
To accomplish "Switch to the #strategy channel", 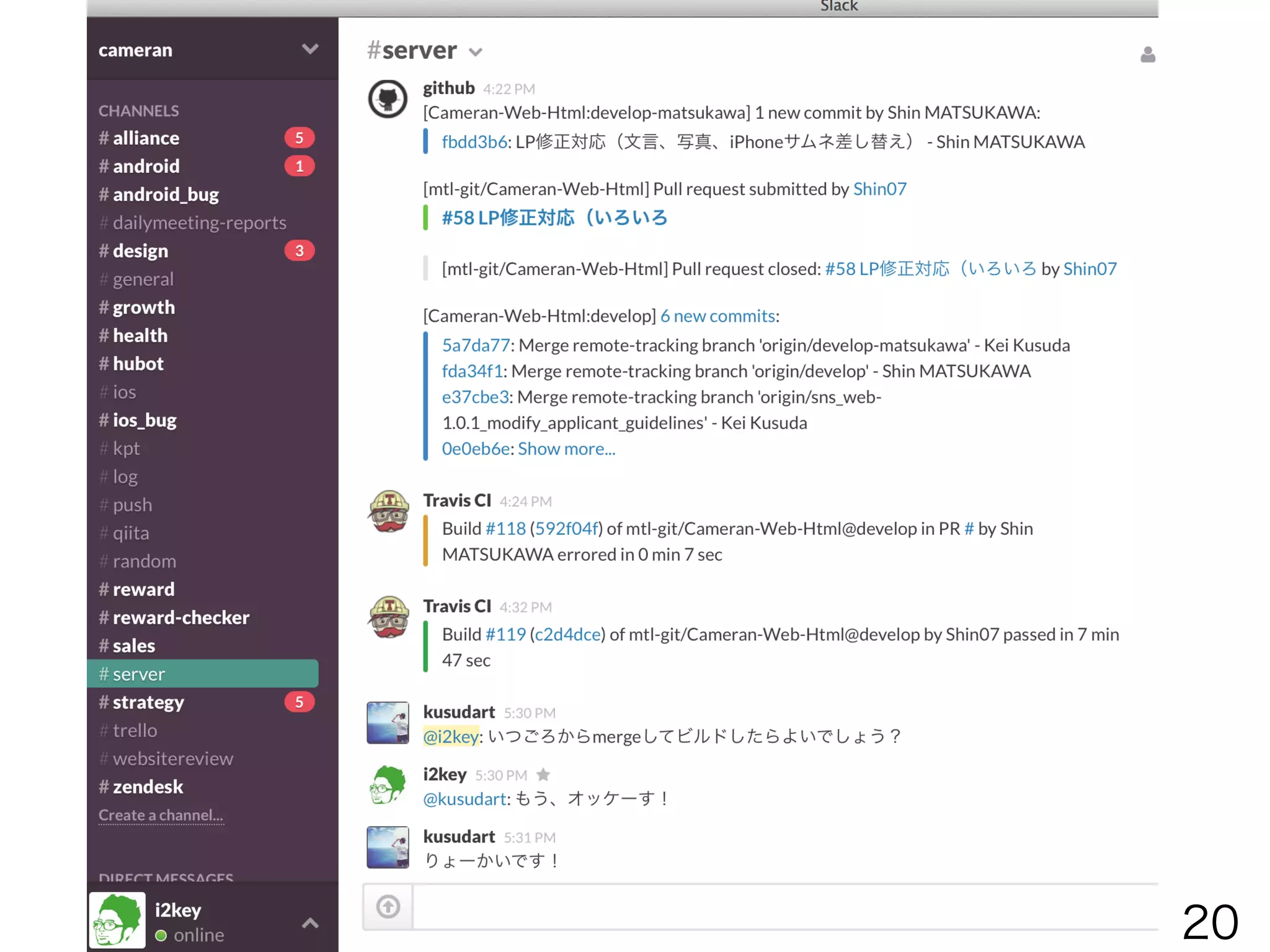I will (x=148, y=702).
